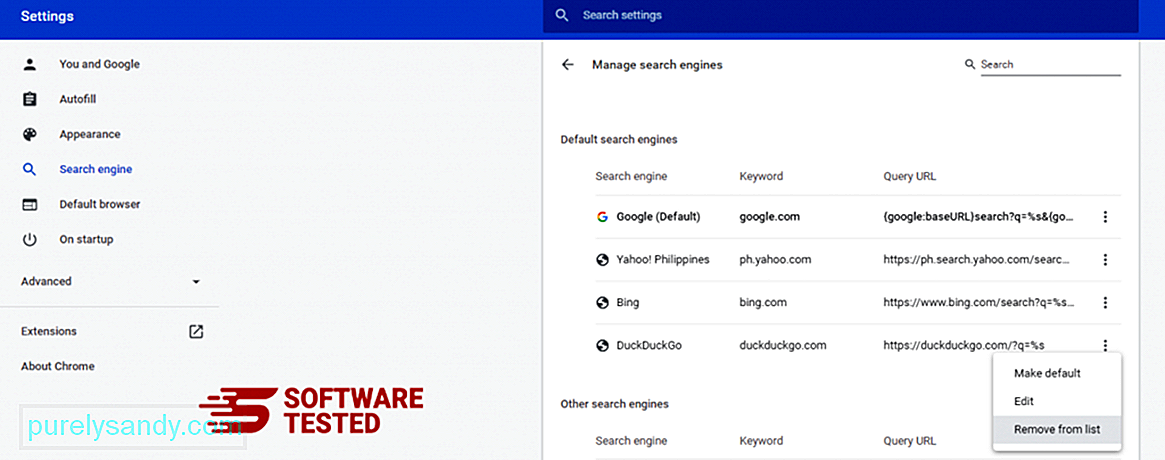Click the google.com keyword

tap(768, 217)
